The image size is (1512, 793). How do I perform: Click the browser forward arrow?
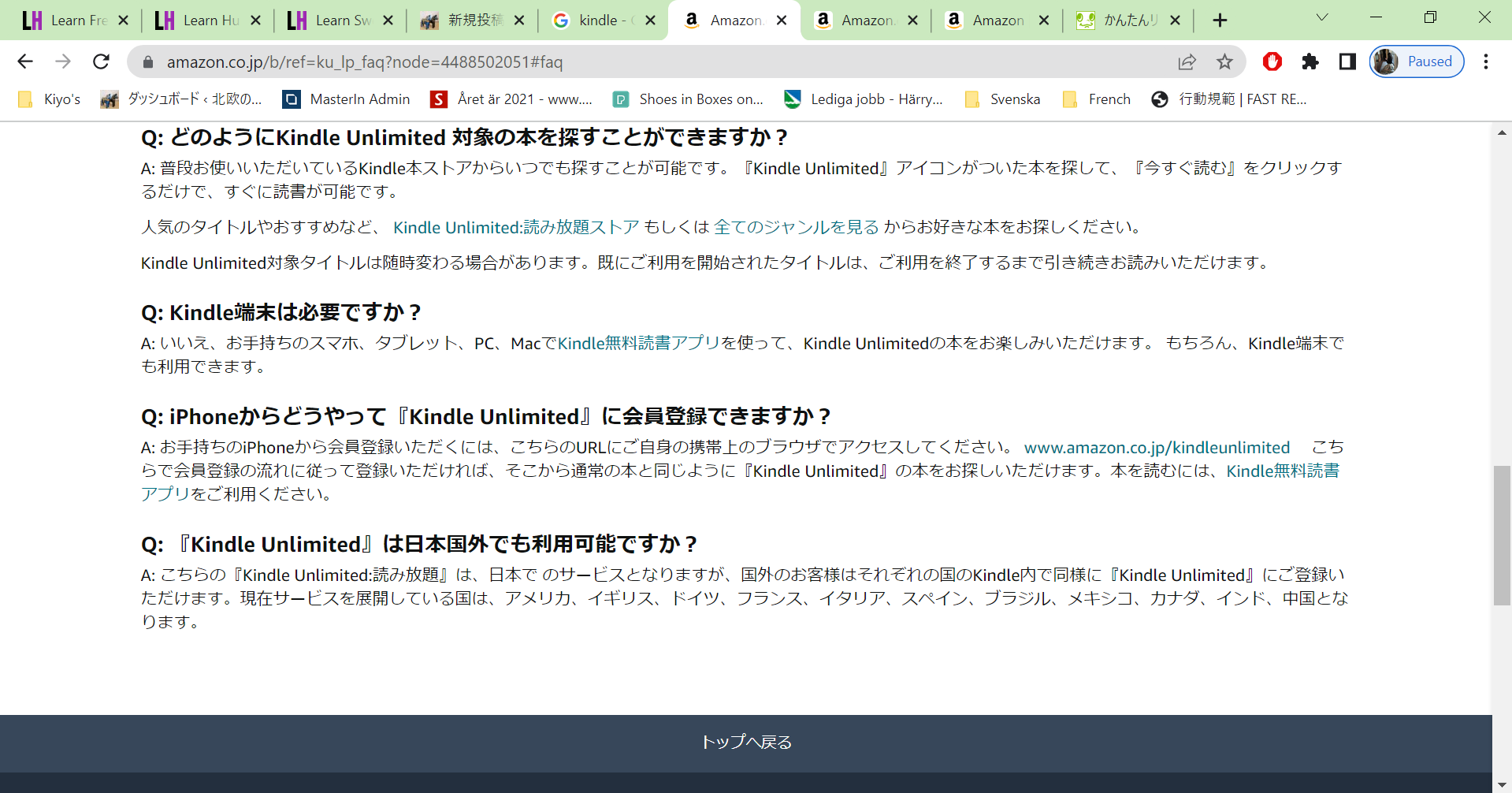tap(63, 61)
